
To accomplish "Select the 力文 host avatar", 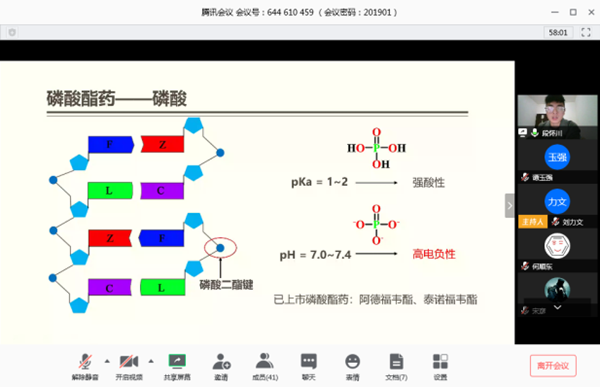I will pyautogui.click(x=557, y=201).
